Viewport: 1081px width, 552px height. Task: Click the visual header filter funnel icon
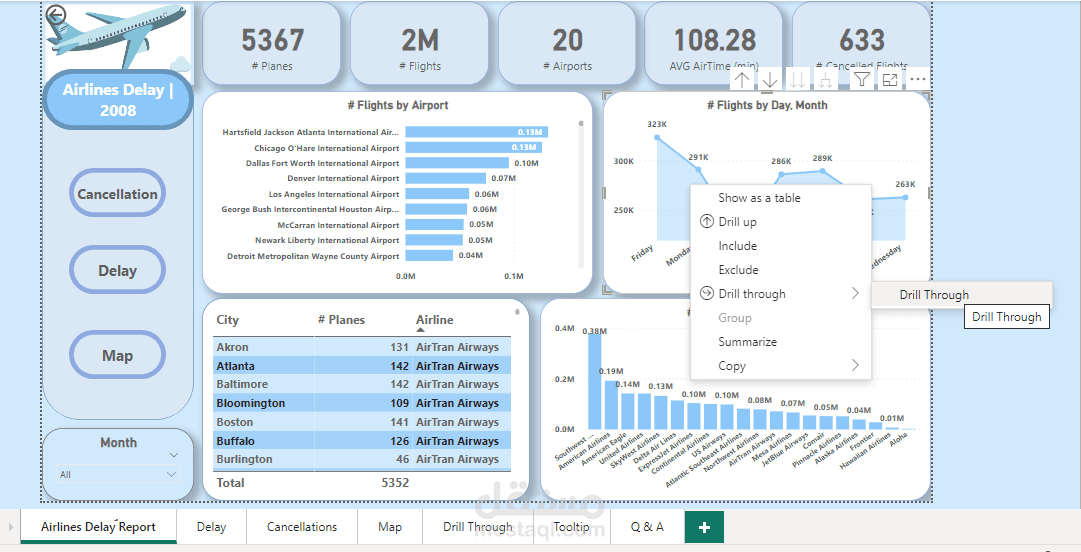(861, 80)
